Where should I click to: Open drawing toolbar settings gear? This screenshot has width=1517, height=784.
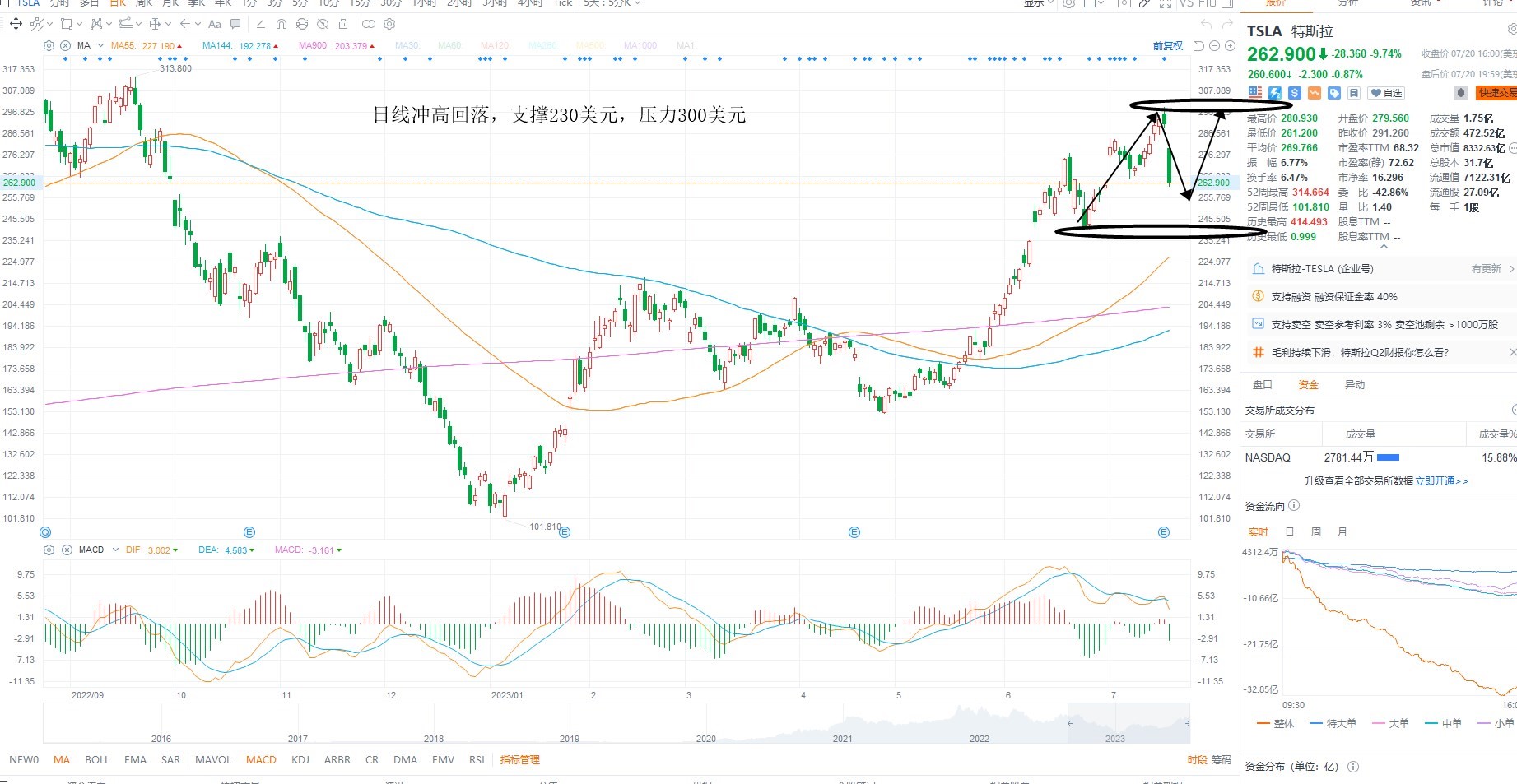coord(389,24)
